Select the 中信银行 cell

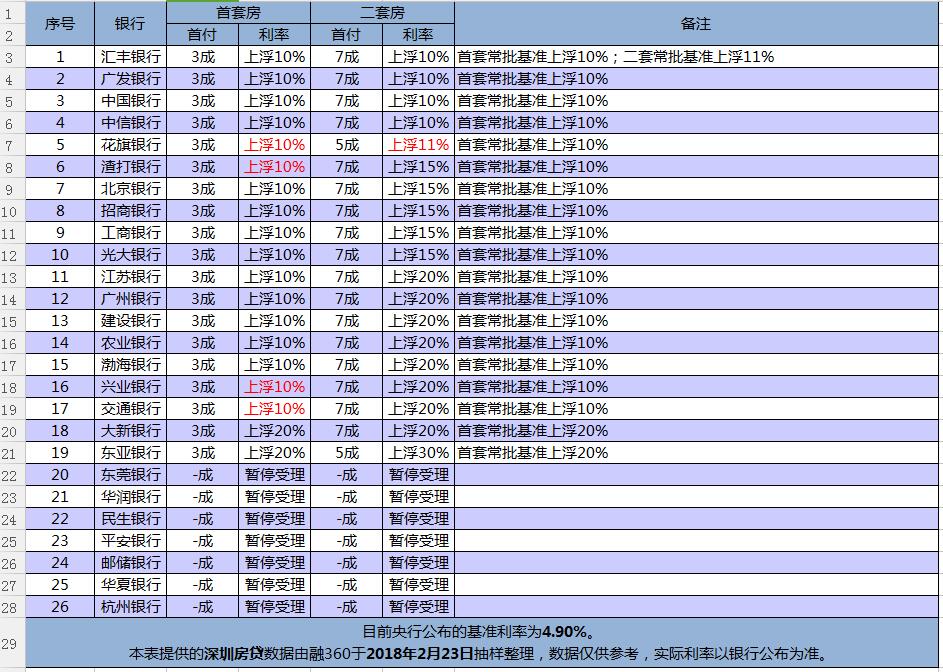pos(130,123)
